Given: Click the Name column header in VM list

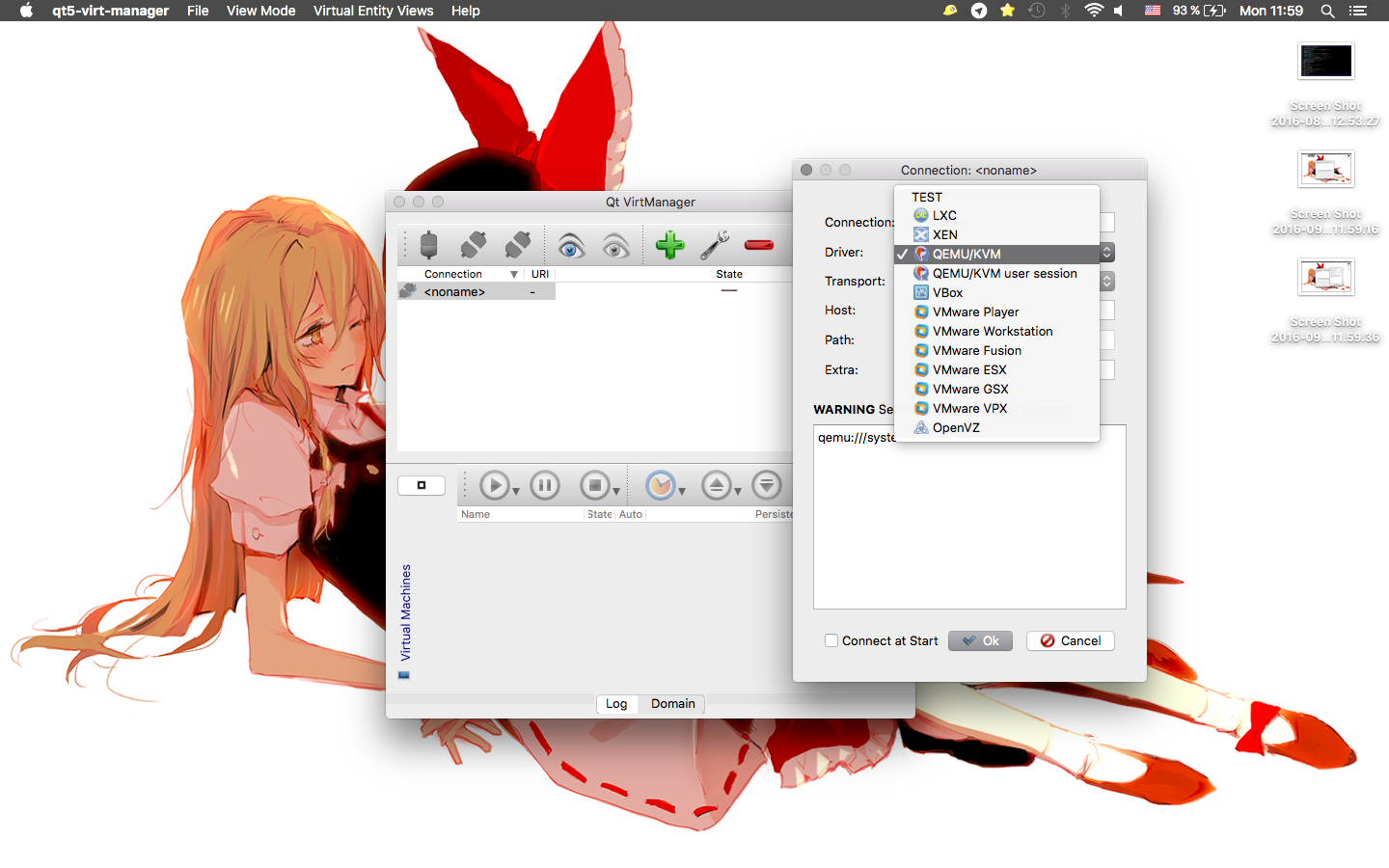Looking at the screenshot, I should [x=521, y=514].
